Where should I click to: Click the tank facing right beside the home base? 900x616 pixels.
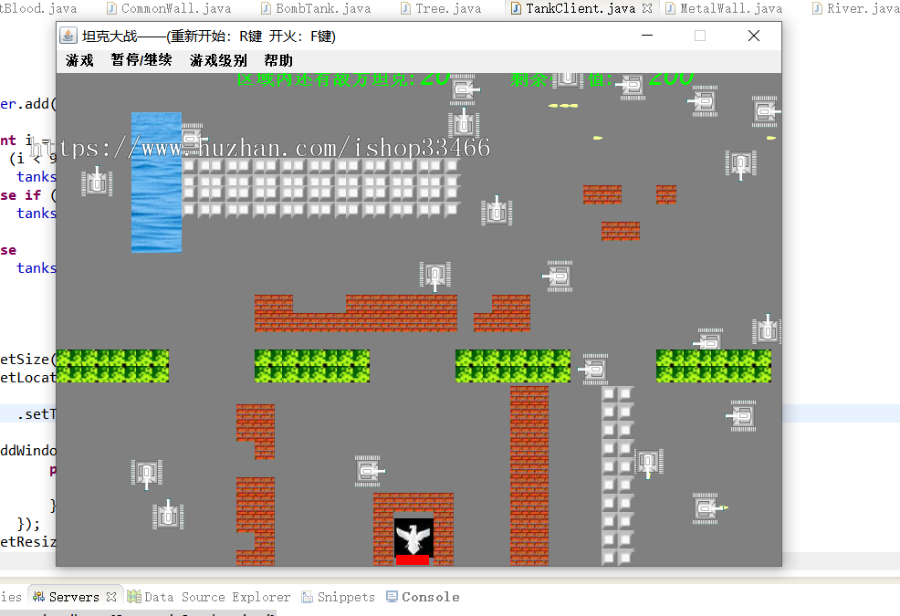coord(368,471)
